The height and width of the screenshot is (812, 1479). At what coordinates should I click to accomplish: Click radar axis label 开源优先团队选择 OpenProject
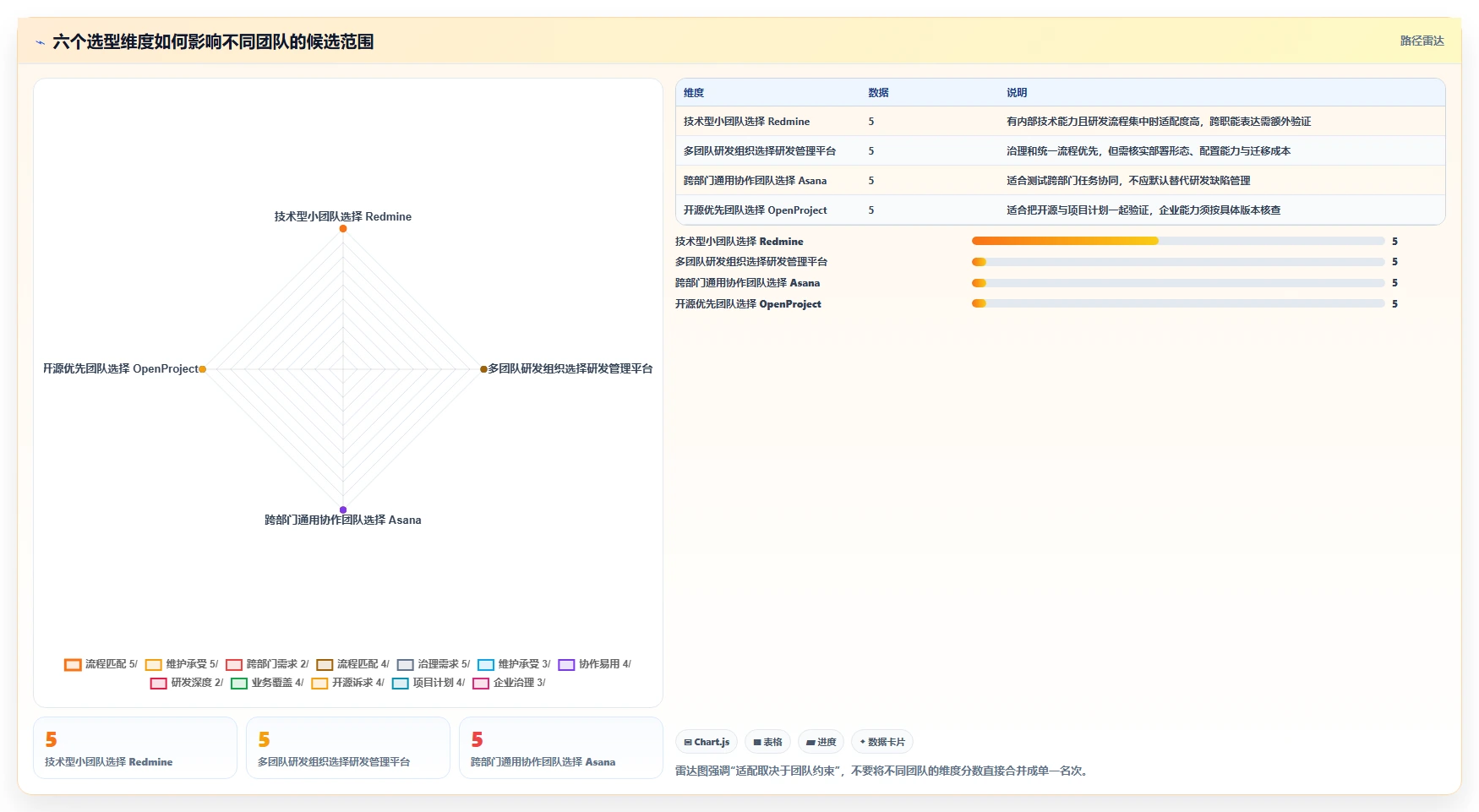pyautogui.click(x=121, y=368)
